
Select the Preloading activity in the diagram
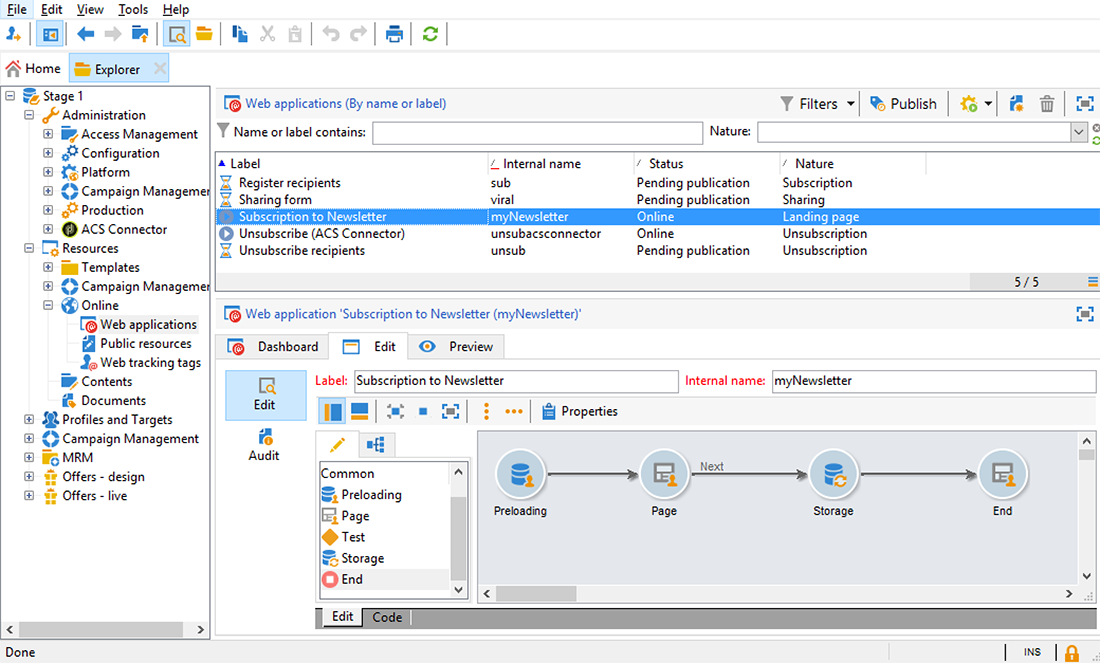(x=520, y=474)
